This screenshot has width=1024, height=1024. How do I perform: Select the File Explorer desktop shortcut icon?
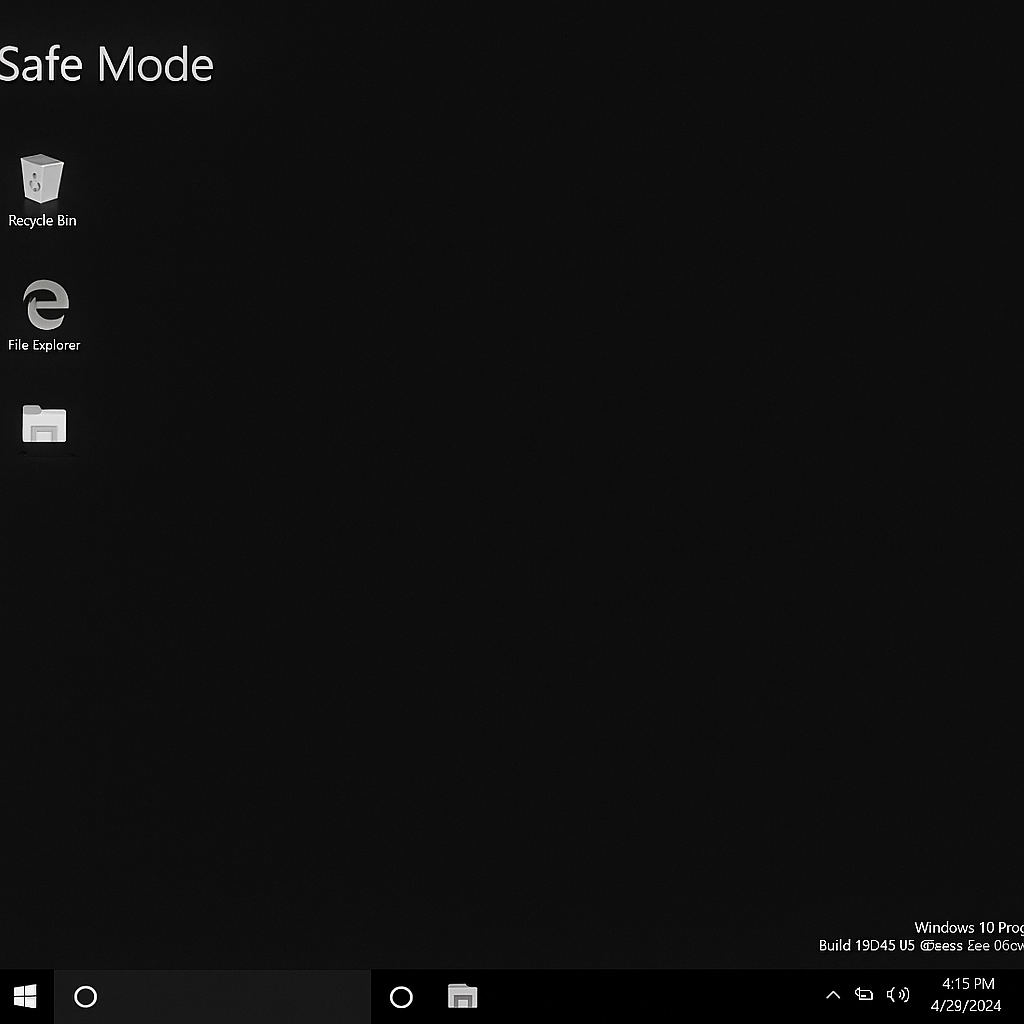tap(45, 304)
